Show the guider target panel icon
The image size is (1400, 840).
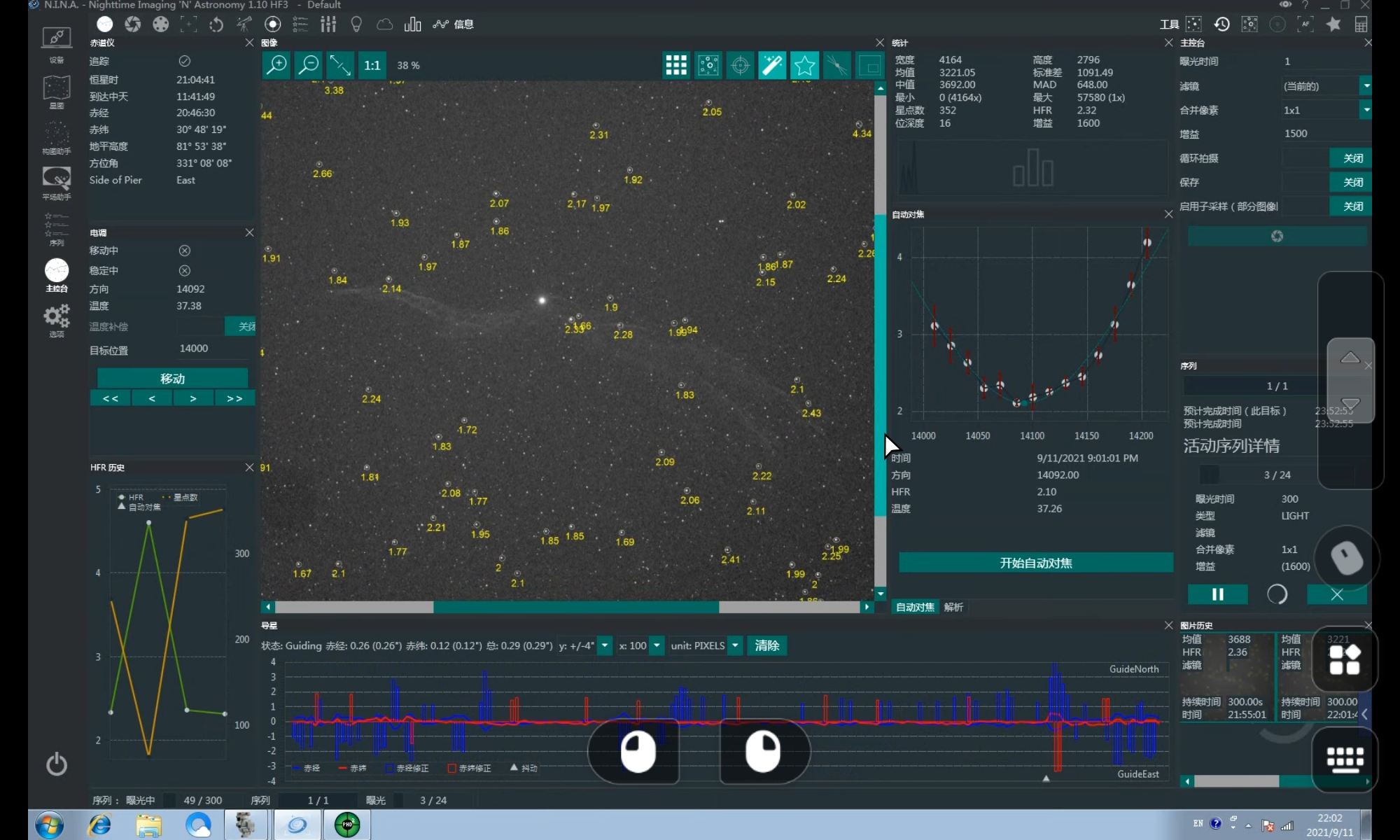point(272,24)
